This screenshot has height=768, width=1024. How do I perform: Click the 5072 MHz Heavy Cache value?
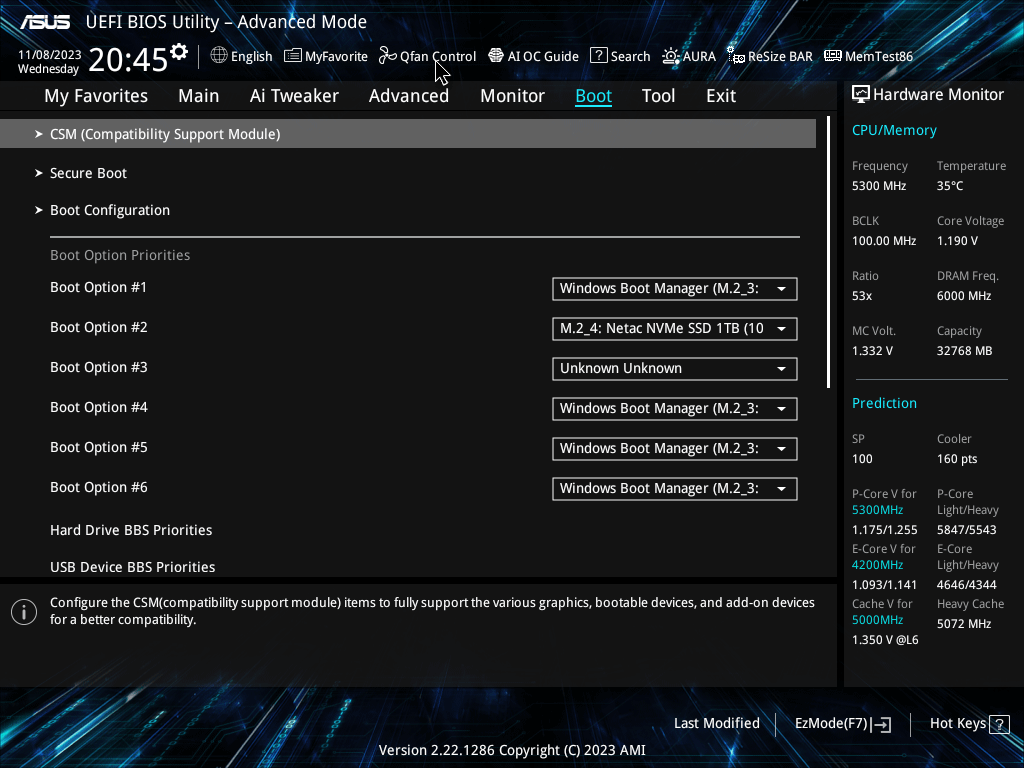[x=964, y=624]
